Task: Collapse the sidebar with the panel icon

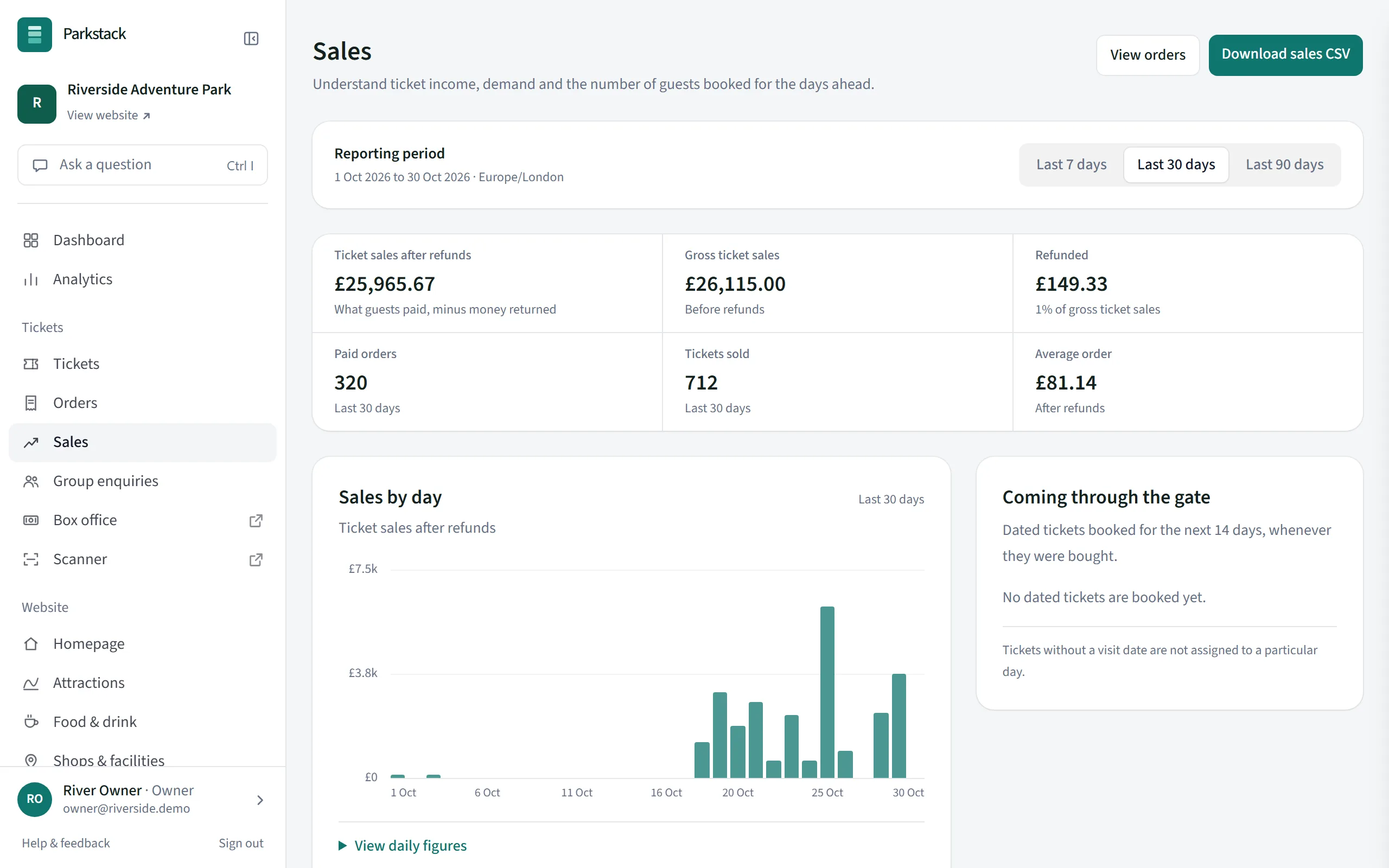Action: pos(251,39)
